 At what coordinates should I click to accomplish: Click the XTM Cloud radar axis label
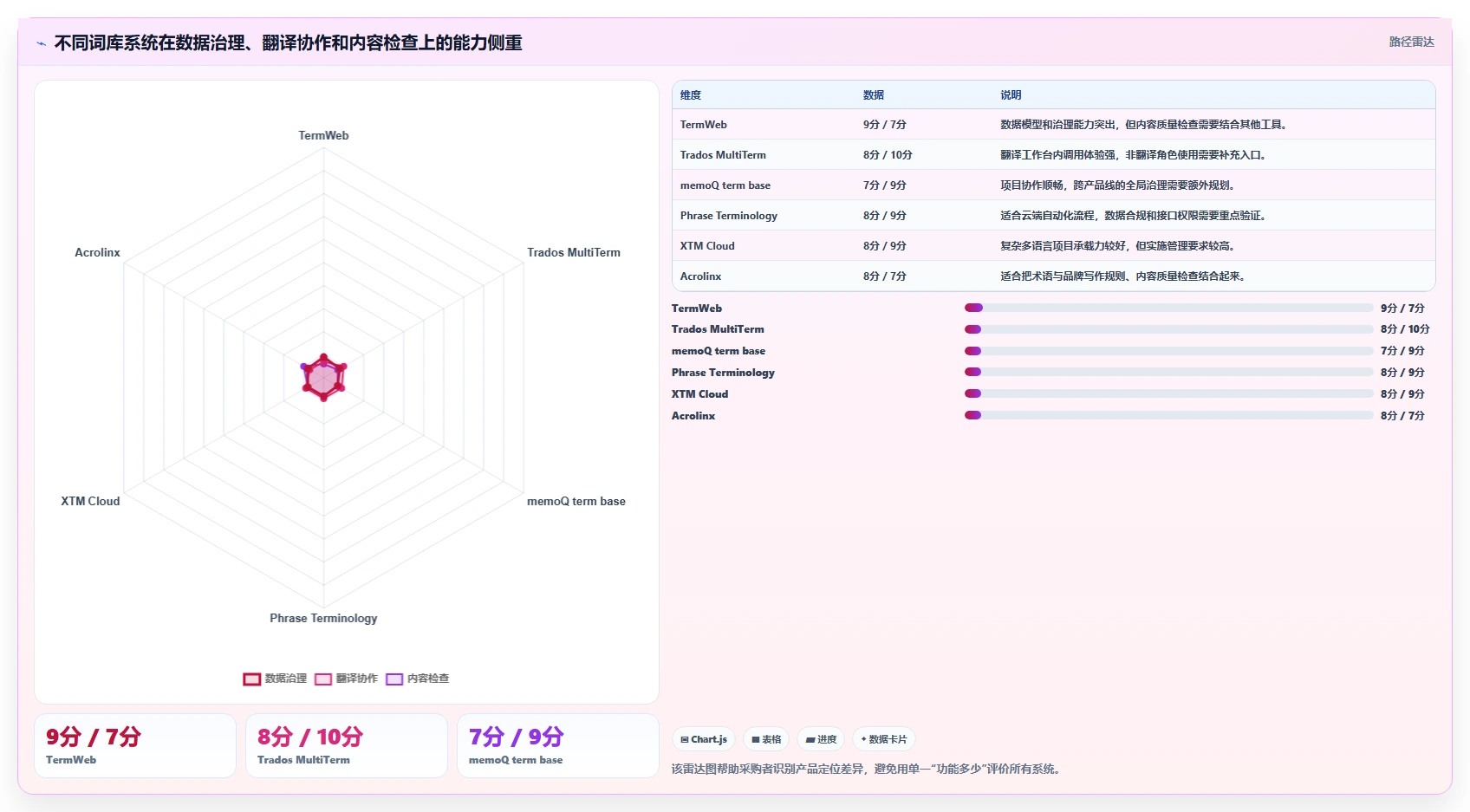(x=90, y=501)
